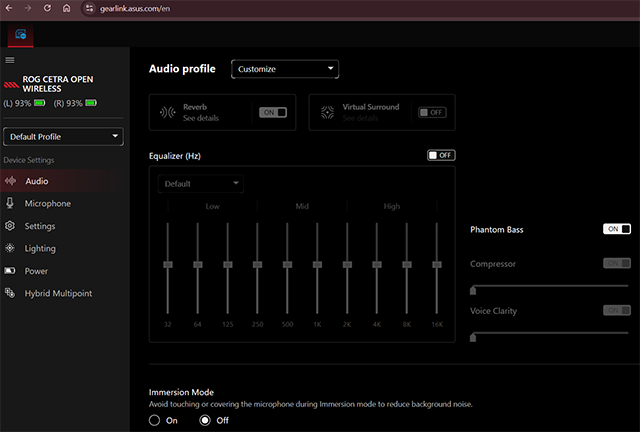Open the Microphone section in sidebar
Image resolution: width=640 pixels, height=432 pixels.
(47, 203)
